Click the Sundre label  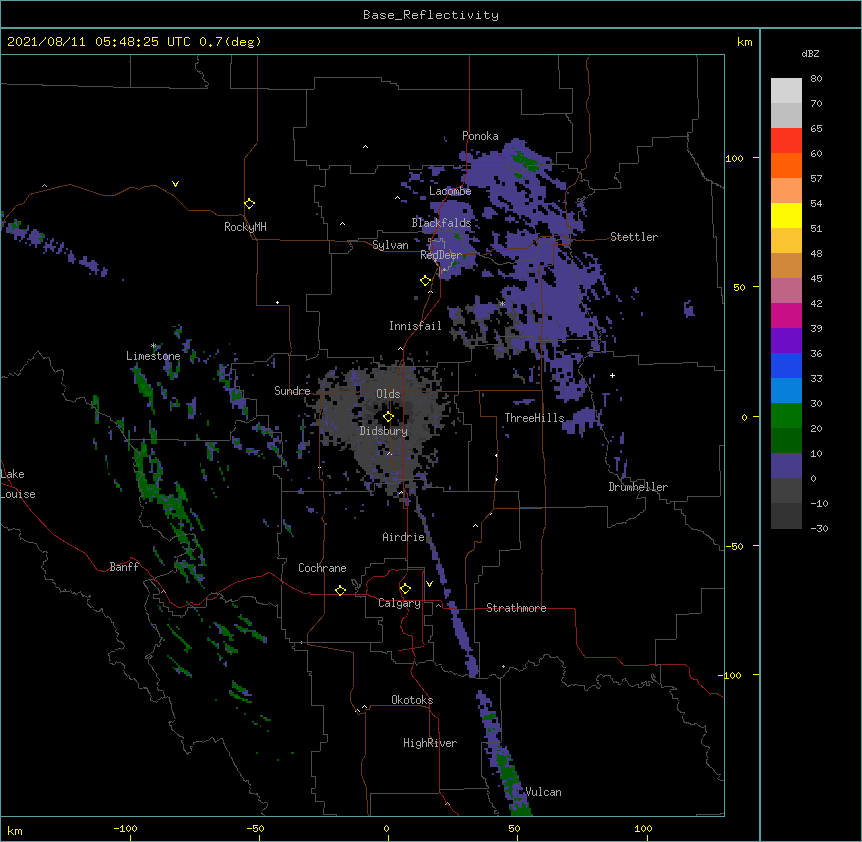(x=292, y=391)
